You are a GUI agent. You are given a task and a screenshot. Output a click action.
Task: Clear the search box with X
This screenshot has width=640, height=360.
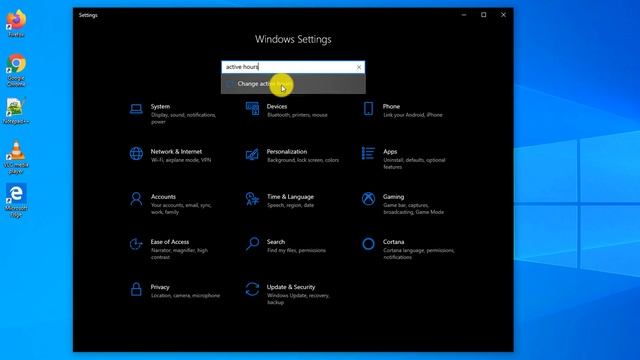pos(359,67)
